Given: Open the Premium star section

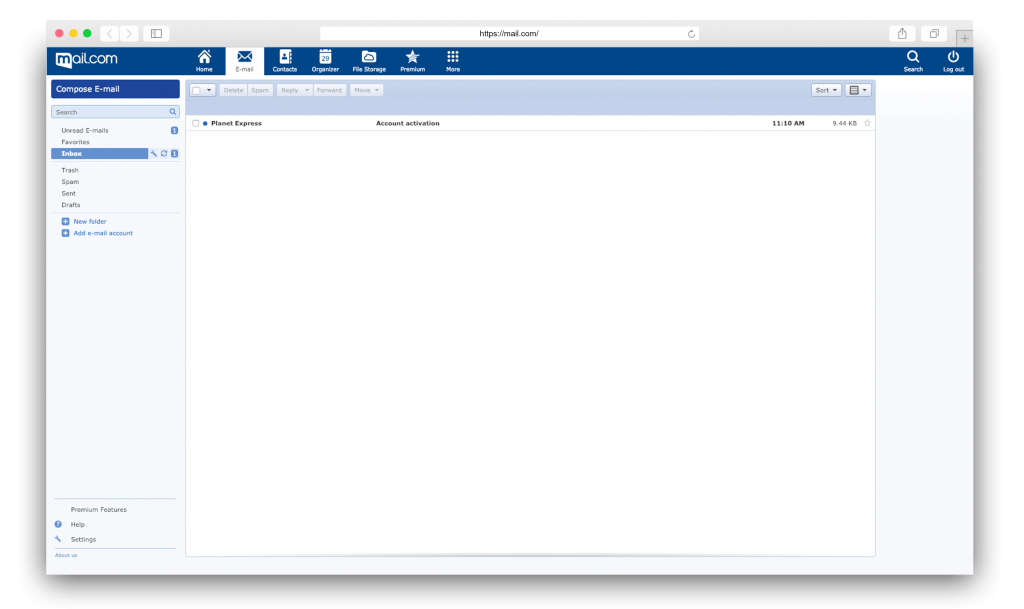Looking at the screenshot, I should [x=412, y=61].
